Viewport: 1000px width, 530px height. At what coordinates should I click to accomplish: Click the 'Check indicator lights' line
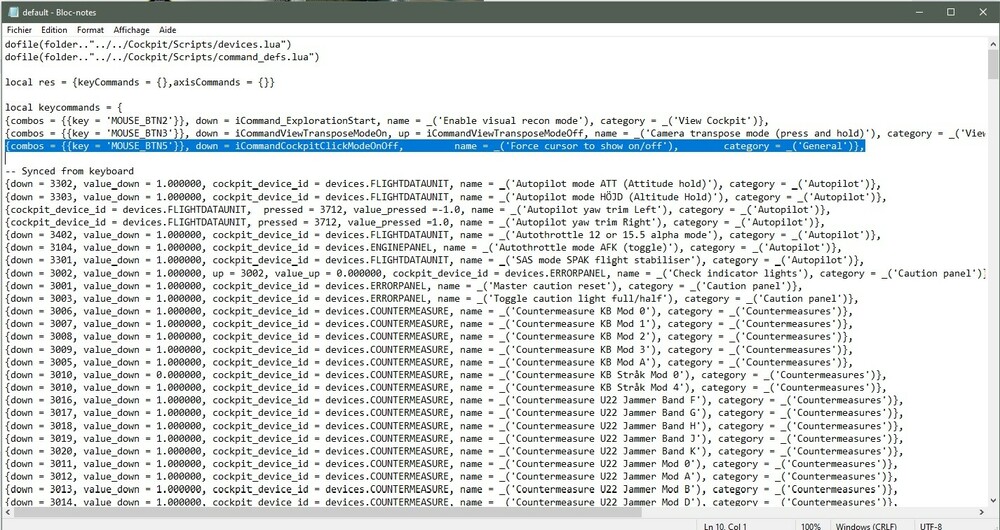tap(496, 273)
